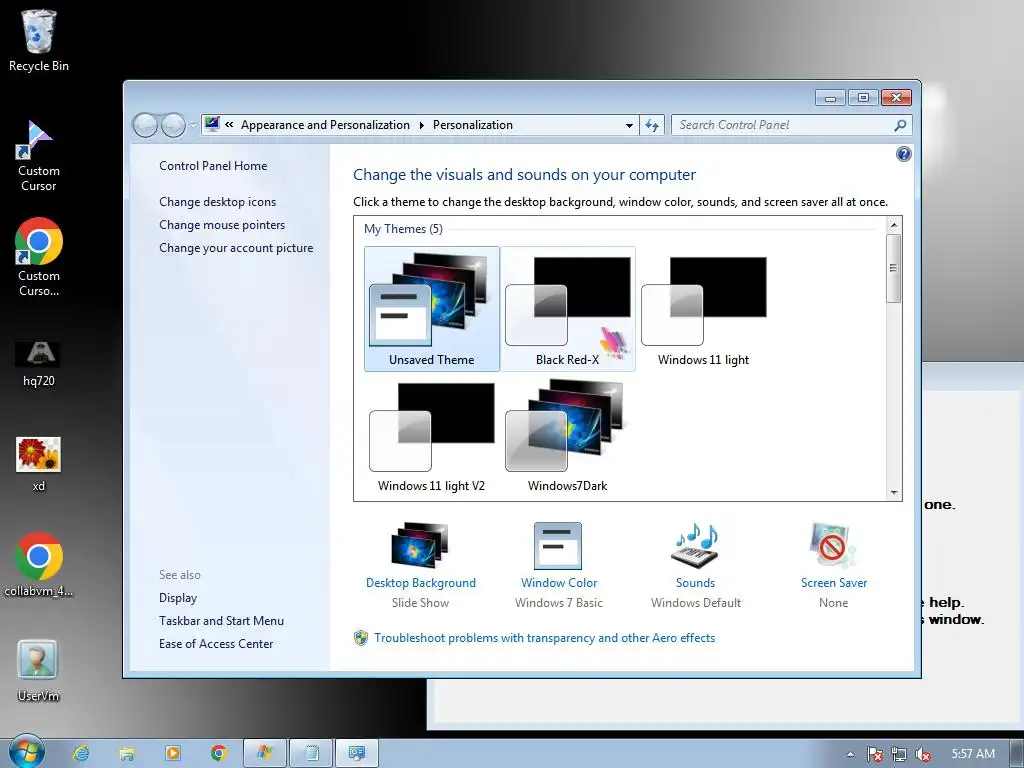
Task: Switch to the Personalization taskbar button
Action: pyautogui.click(x=357, y=753)
